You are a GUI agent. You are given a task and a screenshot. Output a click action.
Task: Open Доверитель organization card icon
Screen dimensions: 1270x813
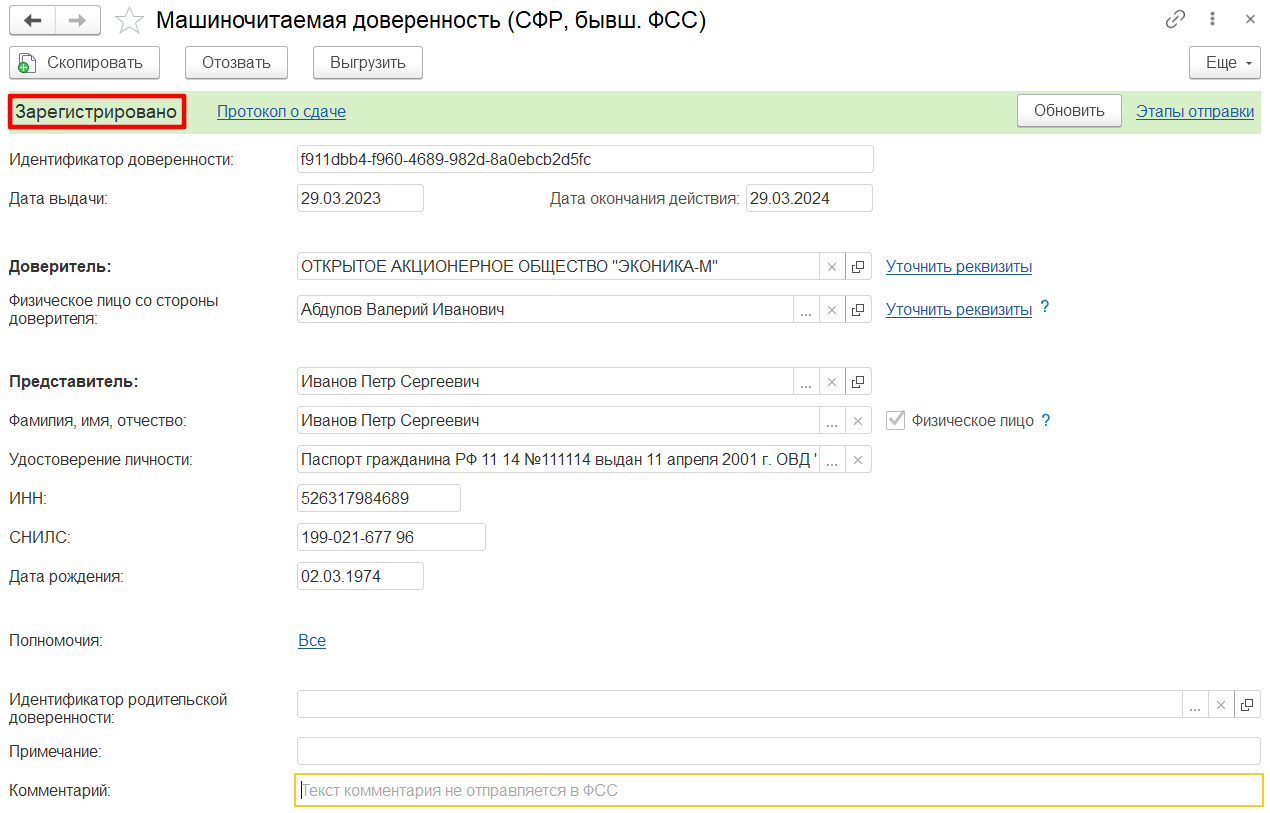[x=858, y=267]
